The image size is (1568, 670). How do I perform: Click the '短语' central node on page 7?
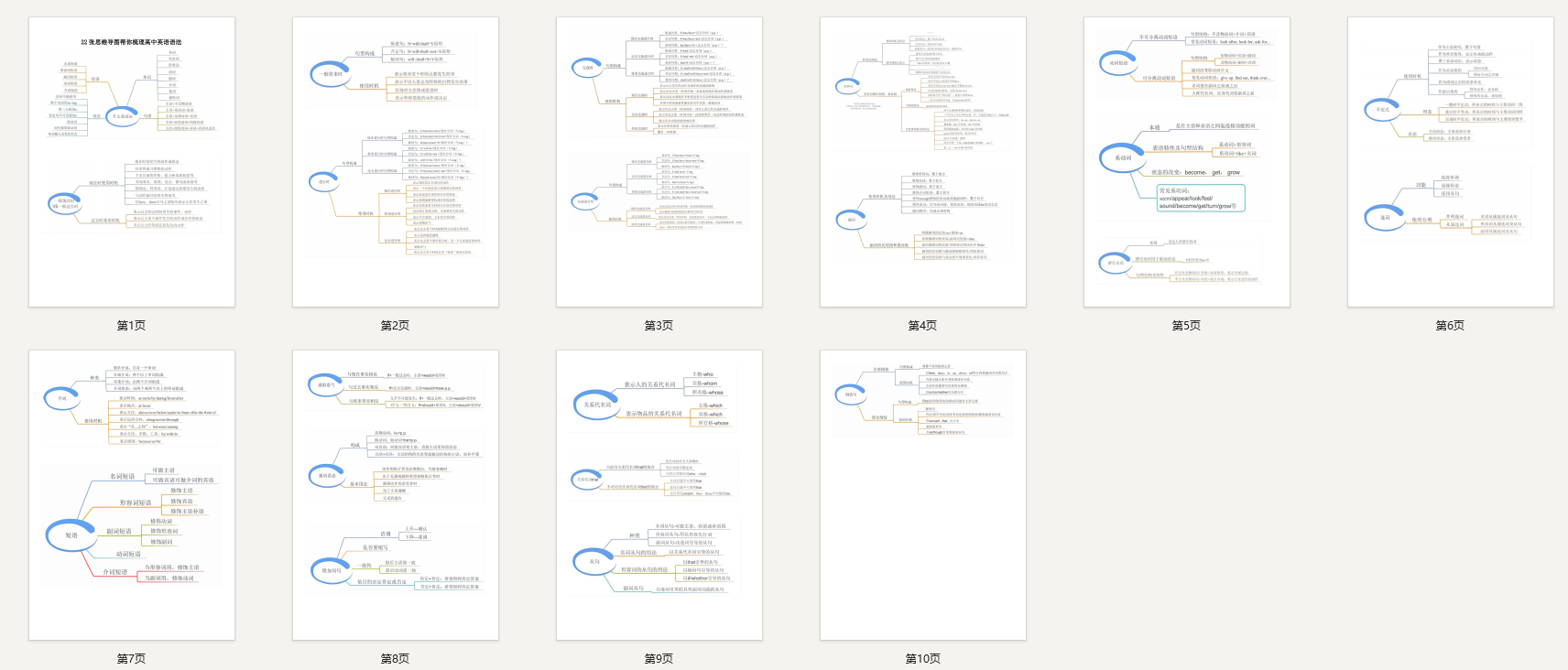[71, 535]
